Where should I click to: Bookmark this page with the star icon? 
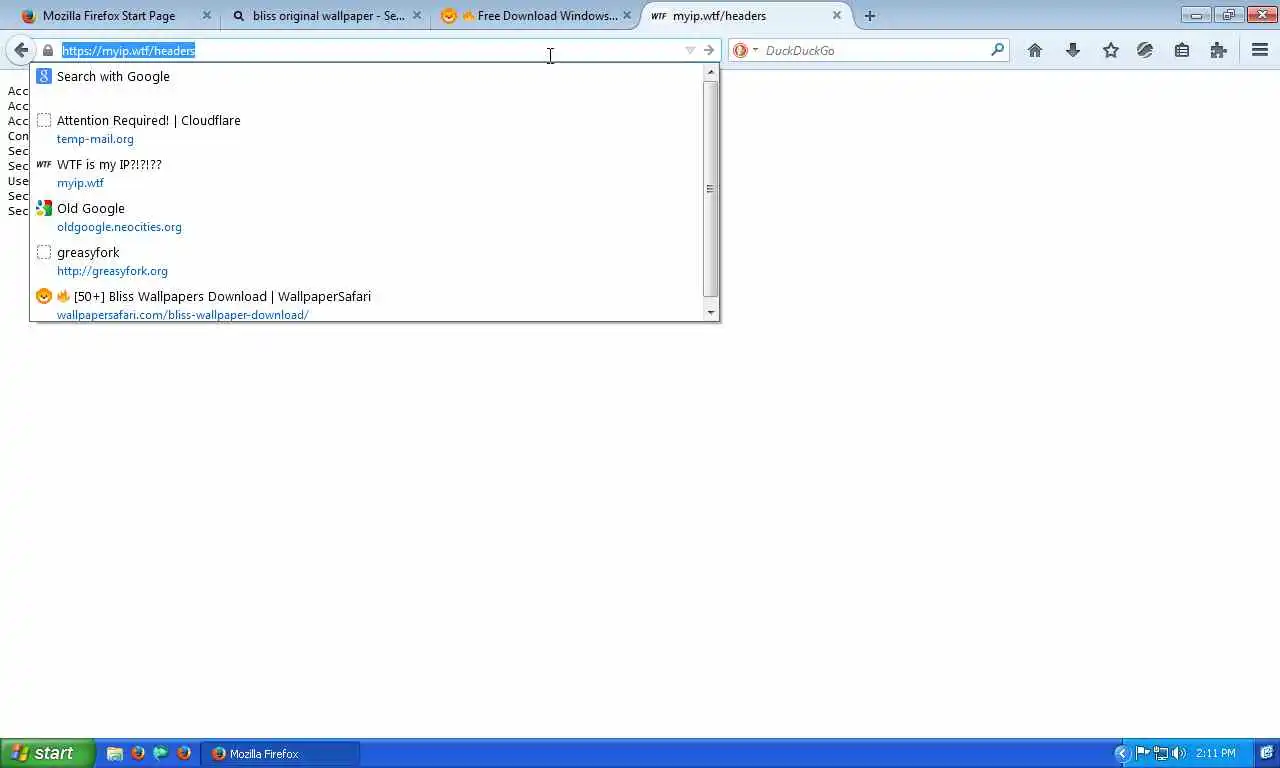[x=1110, y=50]
